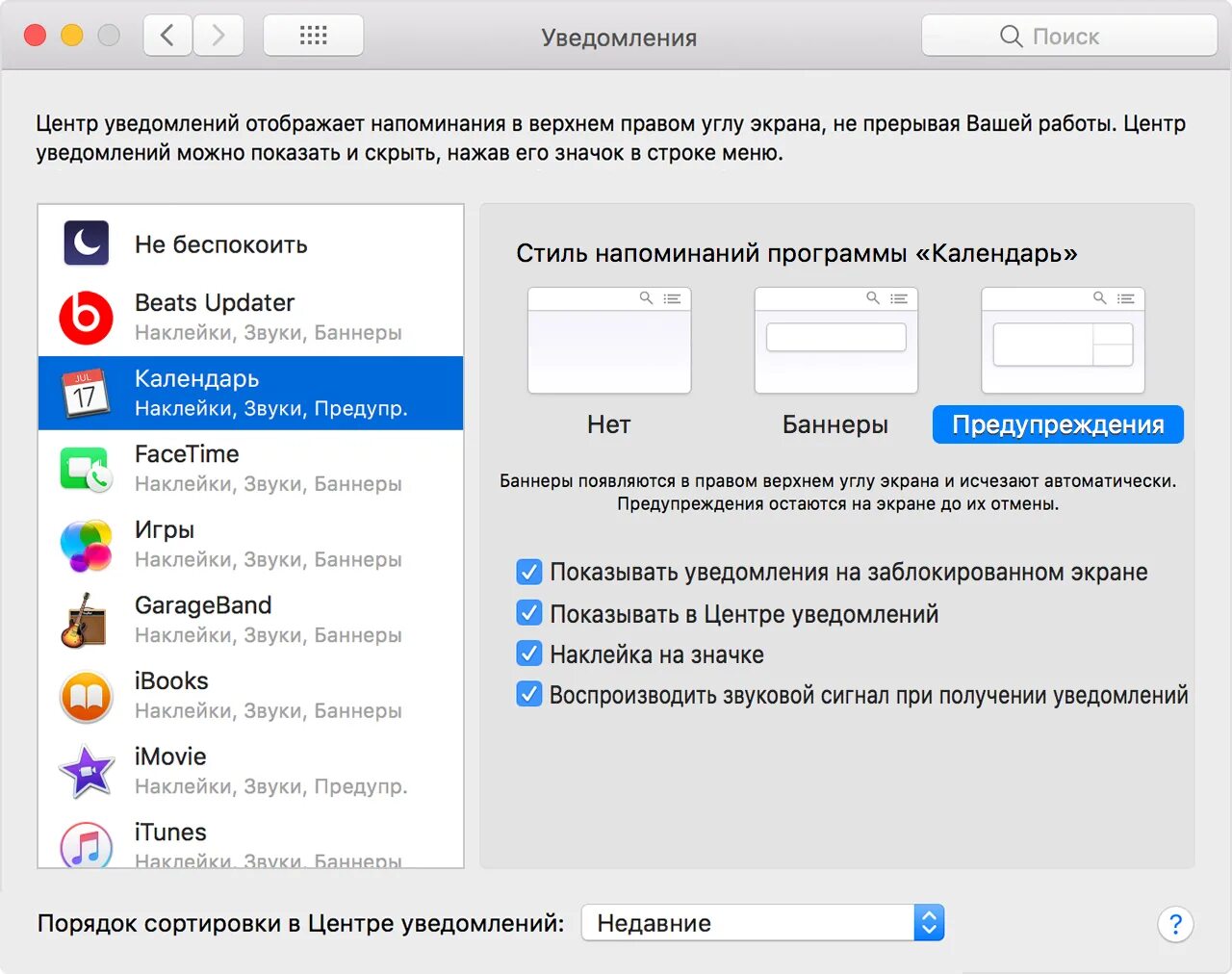Select 'Beats Updater' row in app list
Image resolution: width=1232 pixels, height=974 pixels.
click(250, 318)
